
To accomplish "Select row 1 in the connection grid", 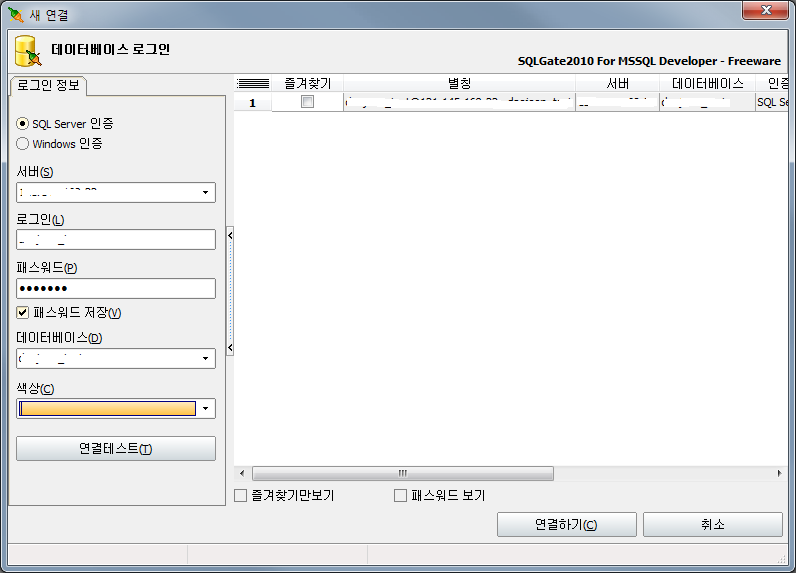I will coord(252,103).
